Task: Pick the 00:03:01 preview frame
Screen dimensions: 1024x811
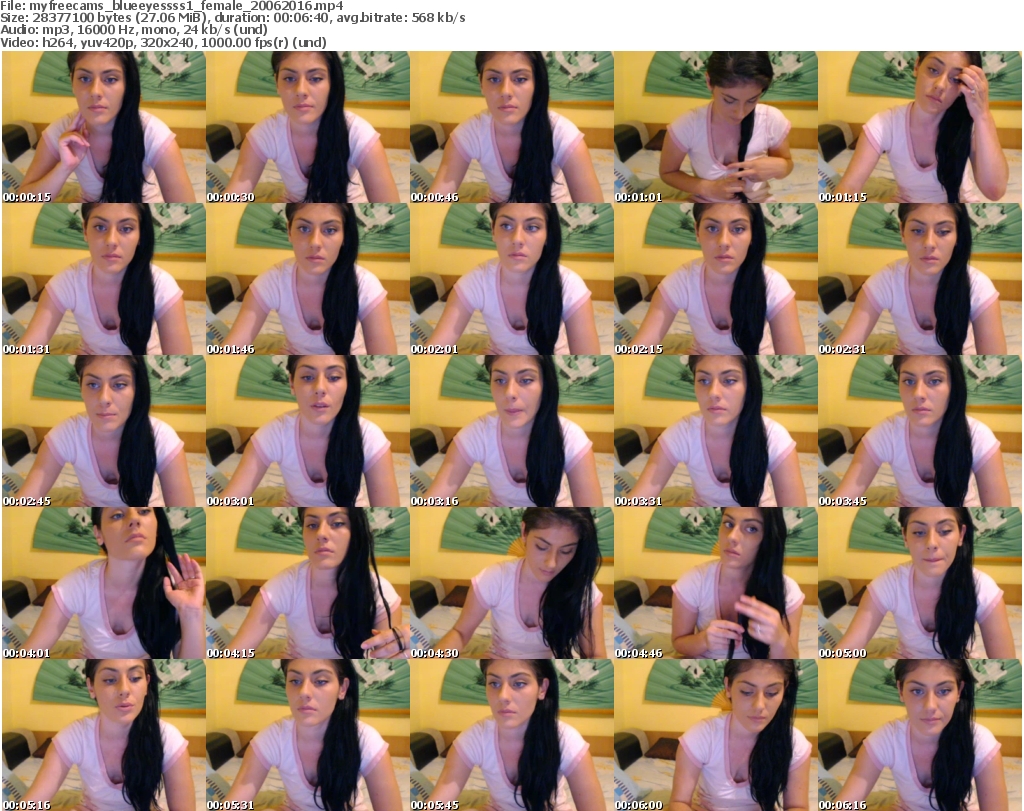Action: [308, 432]
